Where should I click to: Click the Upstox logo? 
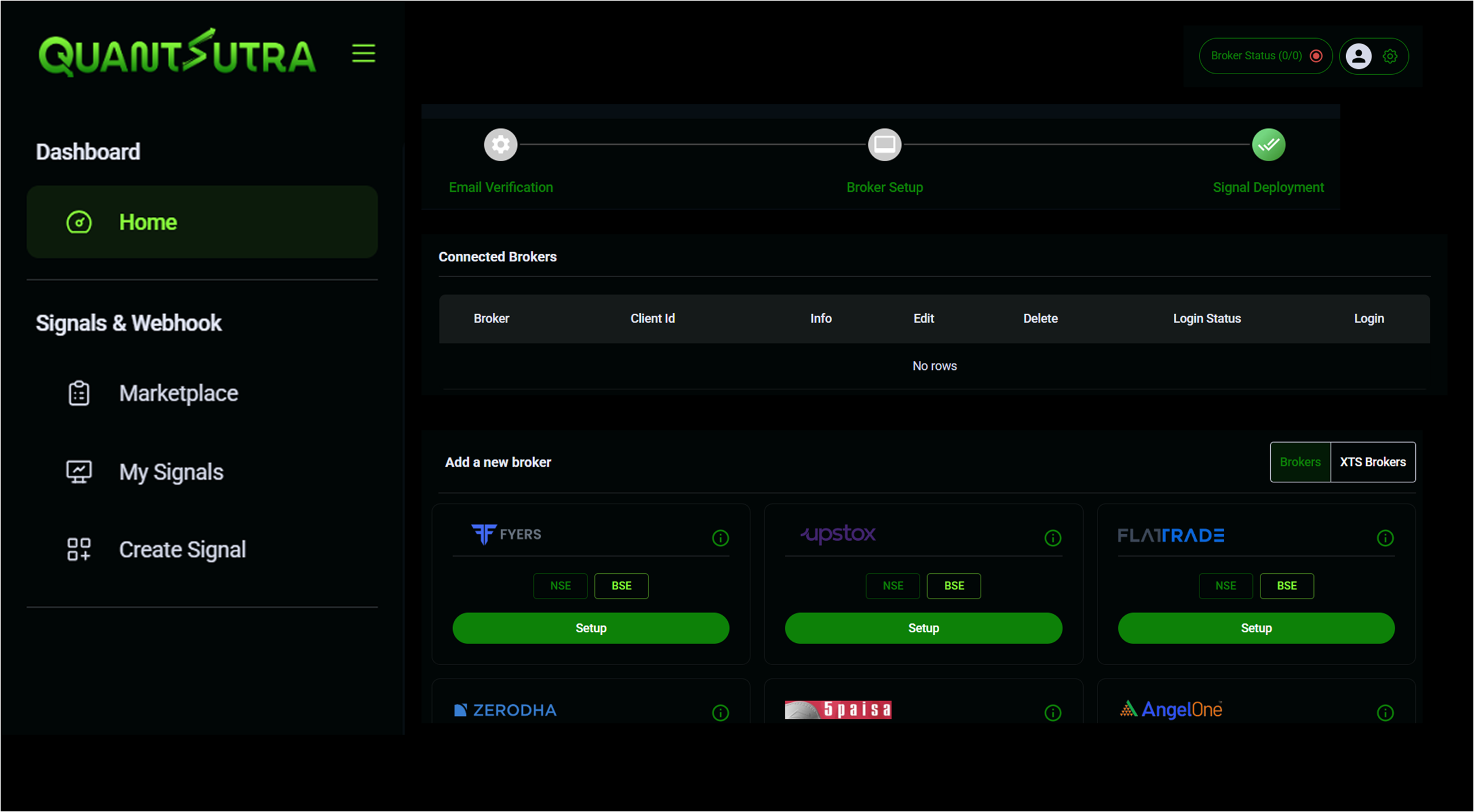click(x=838, y=534)
